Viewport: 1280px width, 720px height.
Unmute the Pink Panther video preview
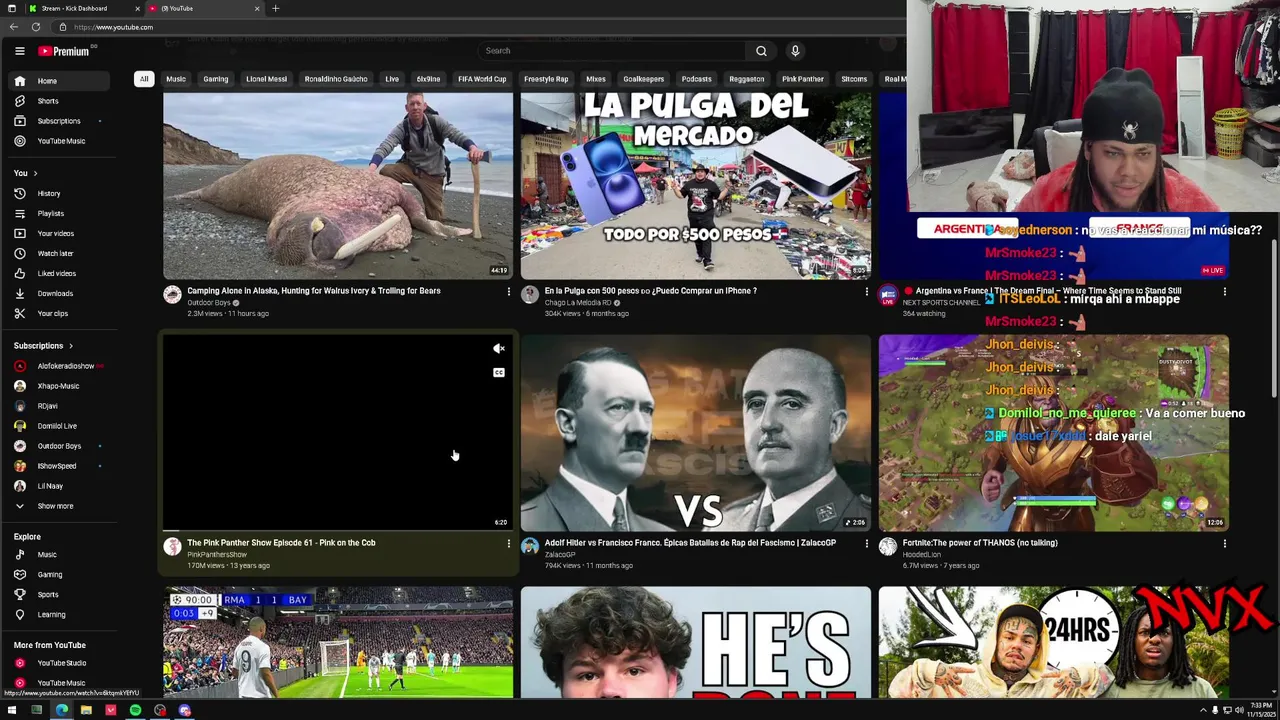tap(499, 348)
